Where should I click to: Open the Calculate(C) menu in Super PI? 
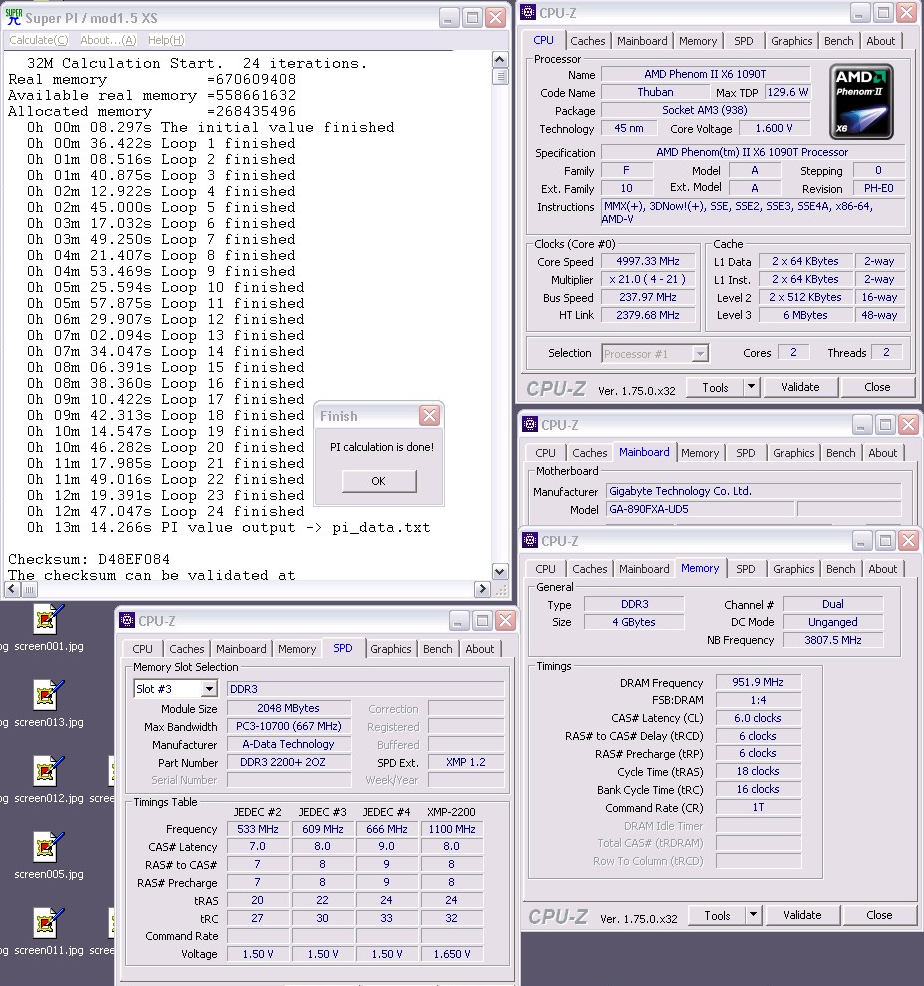click(x=38, y=40)
